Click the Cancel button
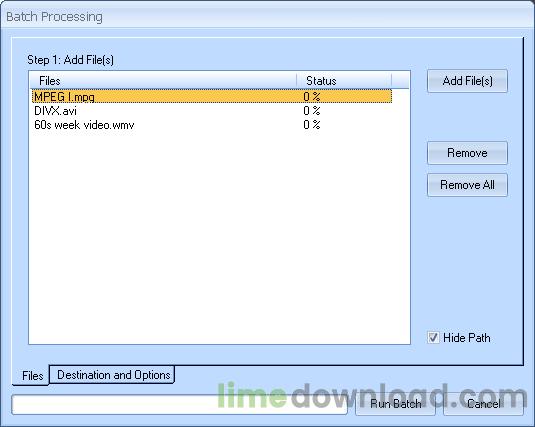 (x=483, y=404)
